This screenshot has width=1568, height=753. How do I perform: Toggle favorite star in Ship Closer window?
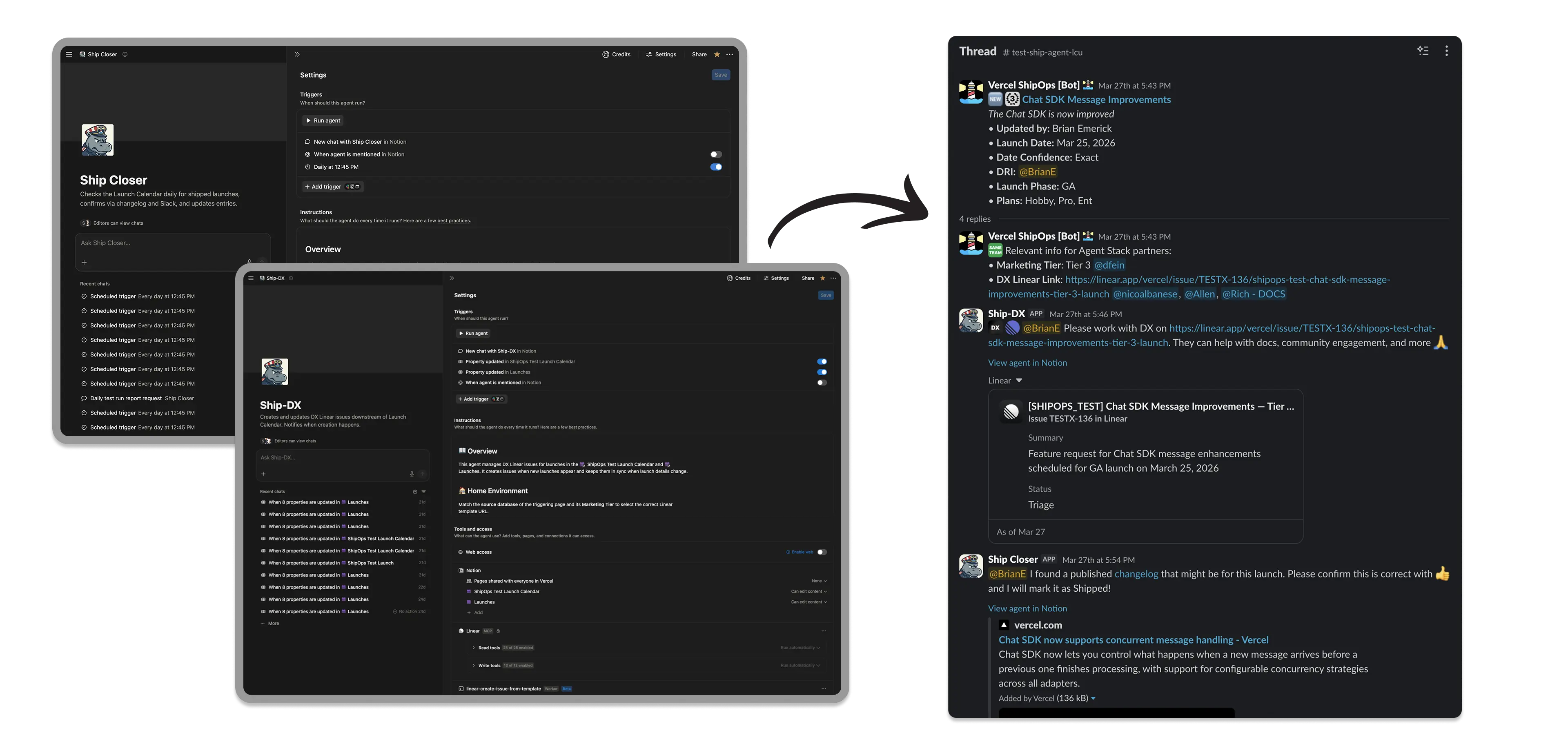[x=717, y=54]
